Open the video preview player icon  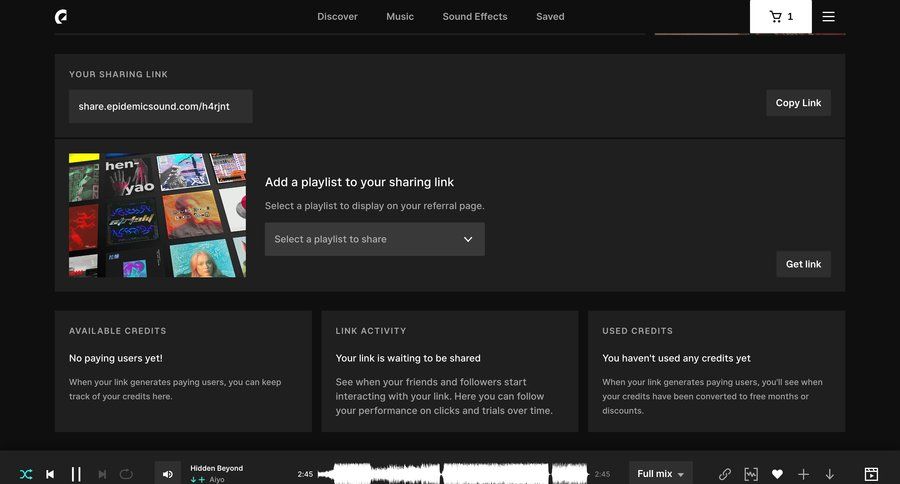pyautogui.click(x=871, y=474)
